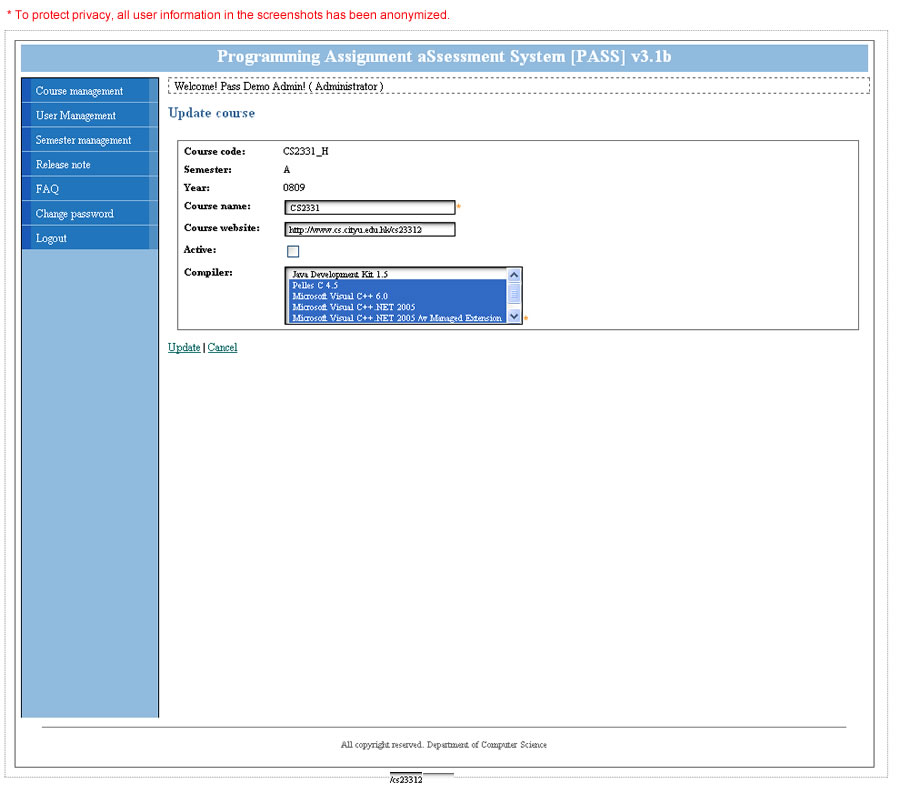Click the Update link to save course
The height and width of the screenshot is (785, 900).
[x=184, y=348]
